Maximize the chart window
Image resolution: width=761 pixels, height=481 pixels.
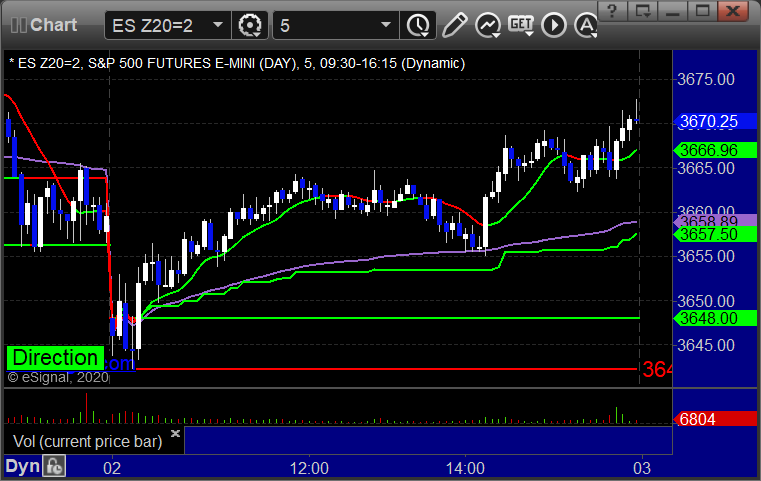pyautogui.click(x=702, y=11)
